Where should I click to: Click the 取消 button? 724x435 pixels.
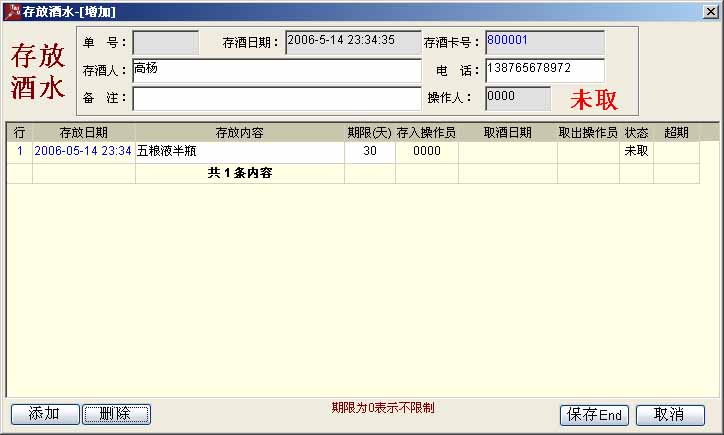click(x=670, y=414)
